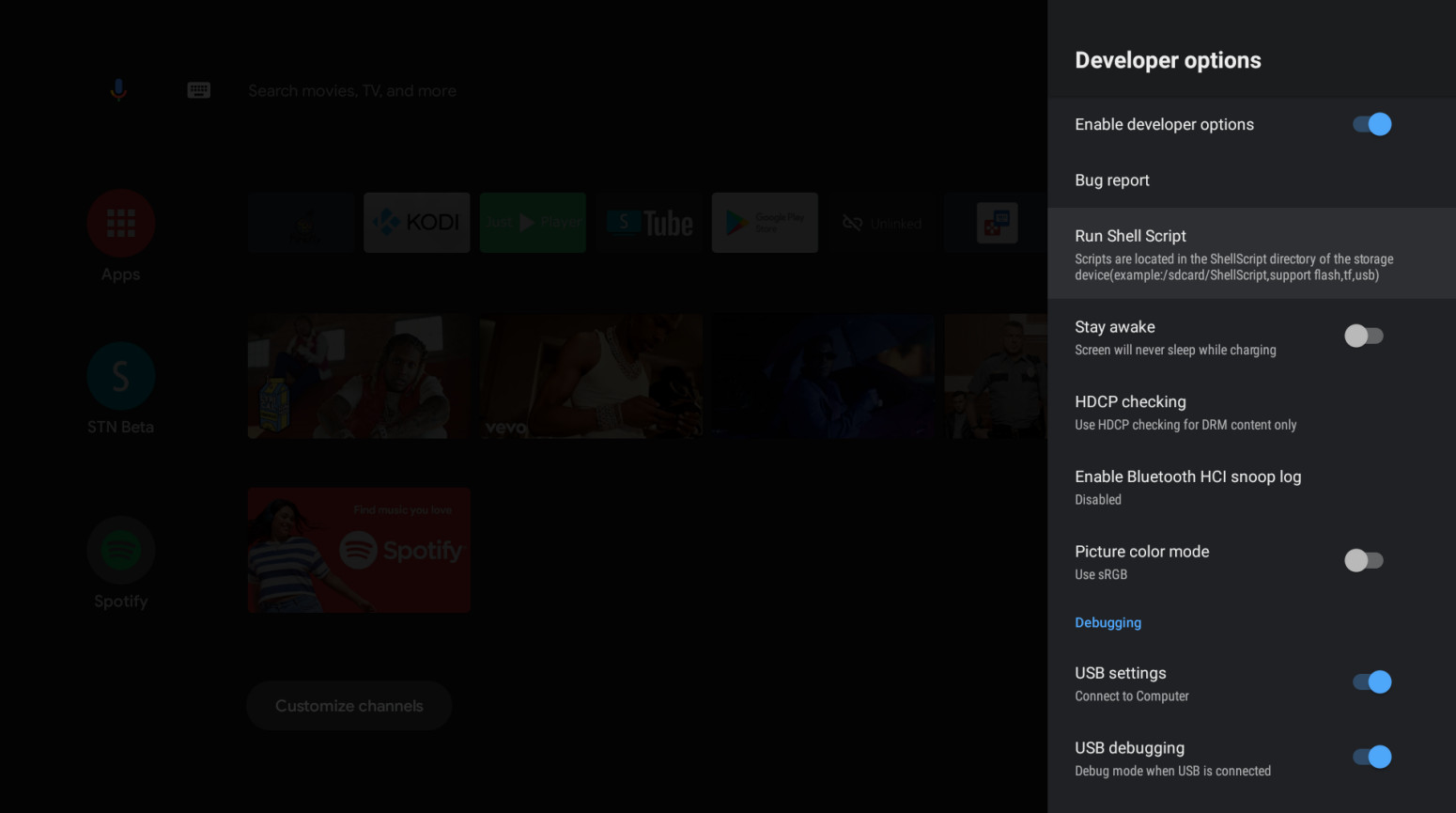Screen dimensions: 1456x813
Task: Open the Unlinked app tile
Action: point(881,223)
